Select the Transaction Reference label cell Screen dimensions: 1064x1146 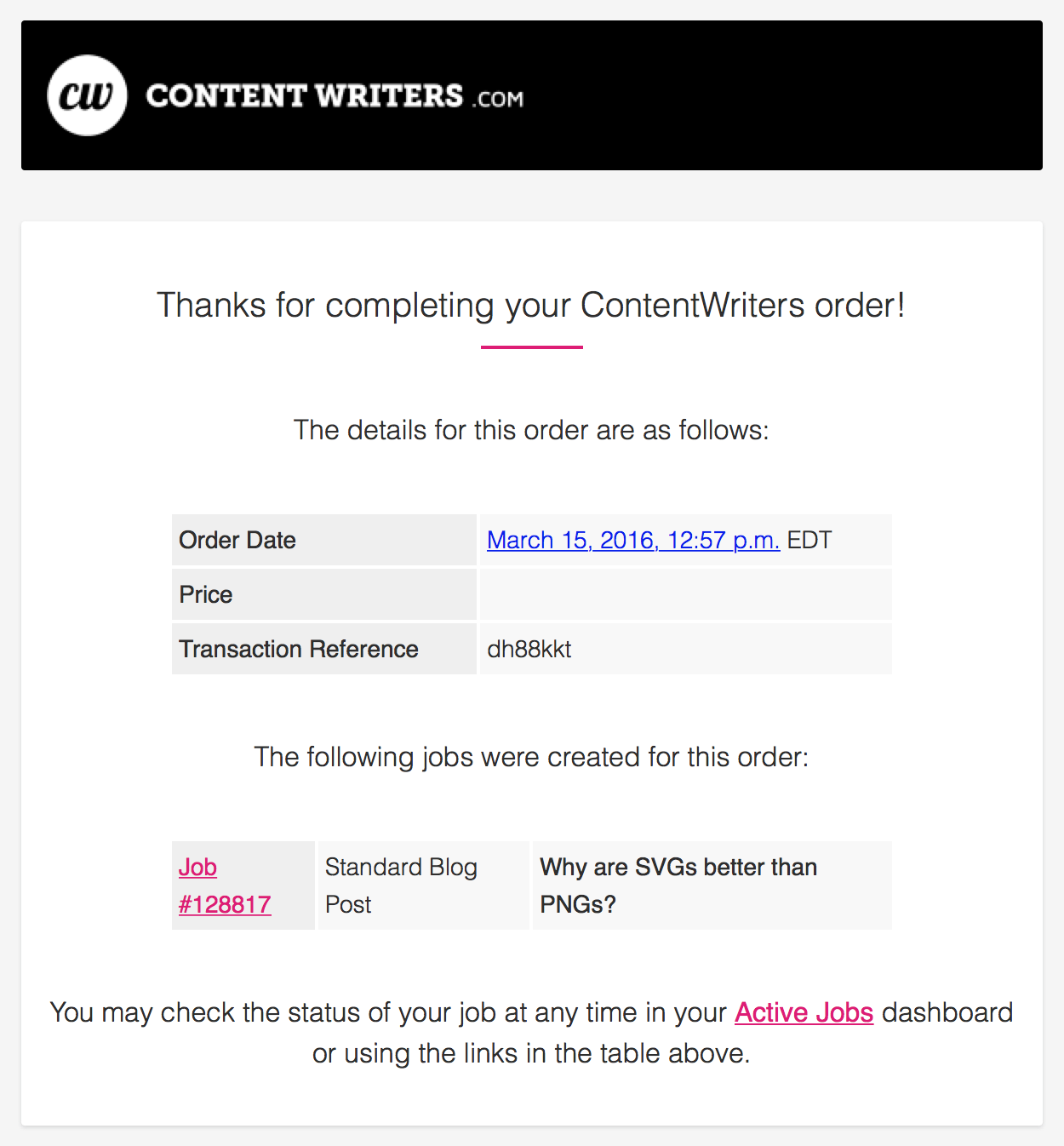[324, 649]
